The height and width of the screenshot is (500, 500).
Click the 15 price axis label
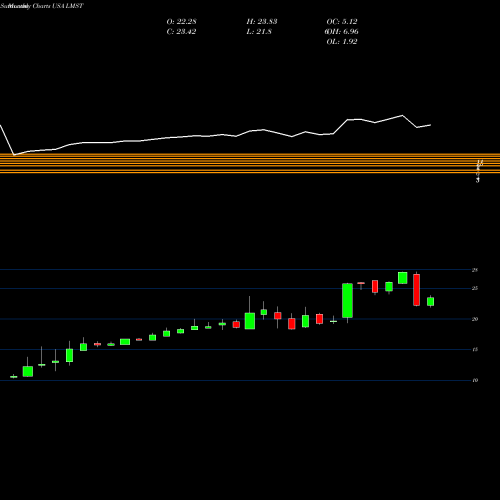(x=475, y=349)
